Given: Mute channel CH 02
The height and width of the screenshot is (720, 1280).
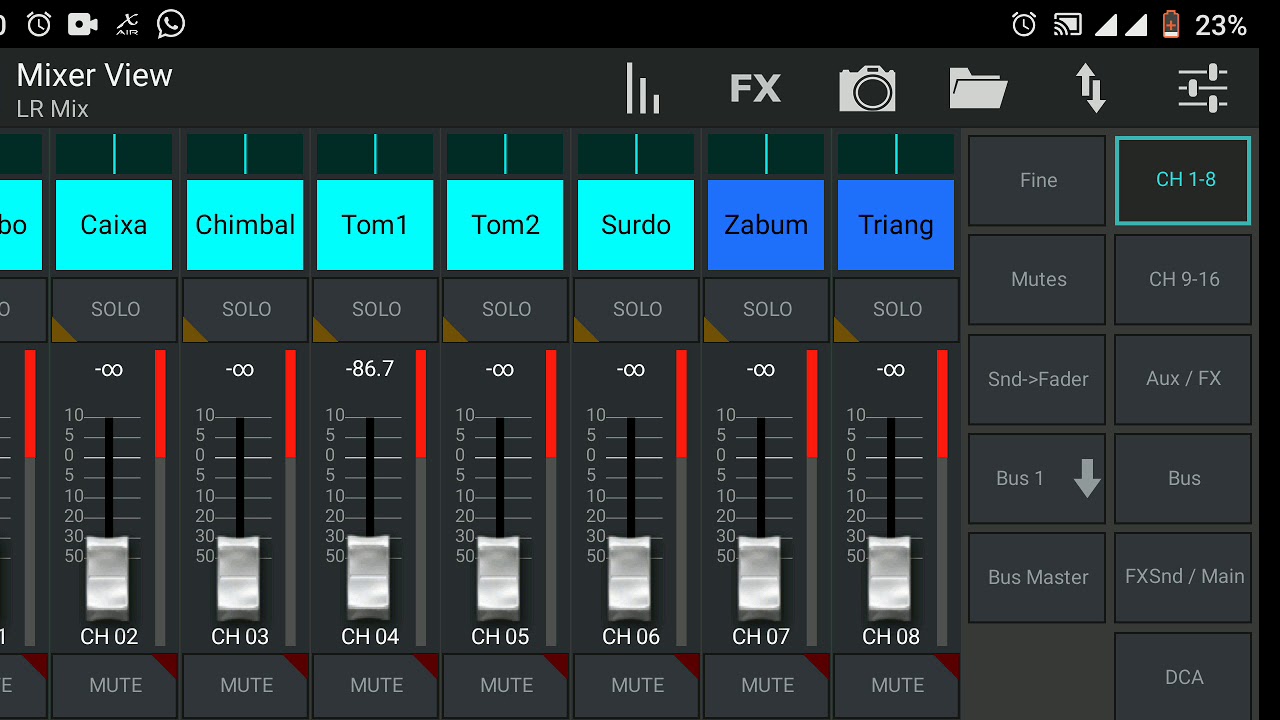Looking at the screenshot, I should pyautogui.click(x=115, y=686).
